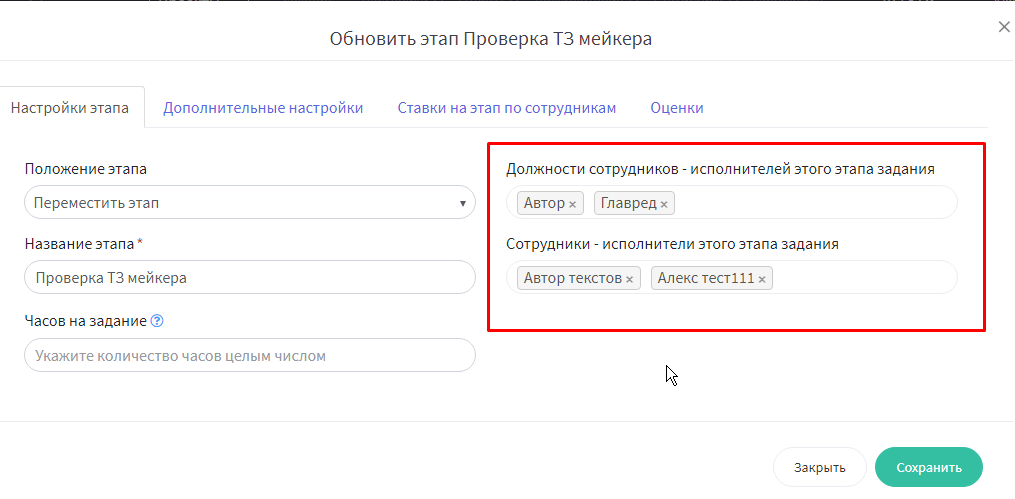Select the Автор tag text
This screenshot has width=1015, height=499.
tap(544, 203)
